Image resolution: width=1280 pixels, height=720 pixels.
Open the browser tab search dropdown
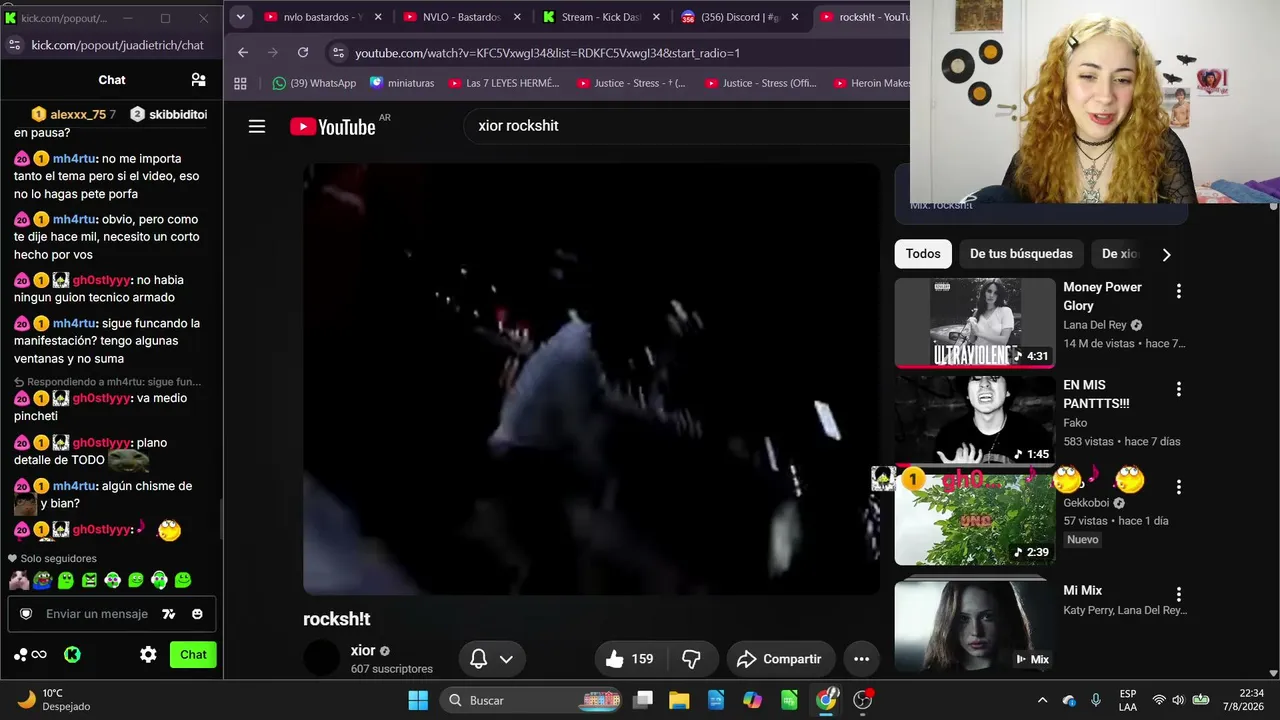(240, 17)
